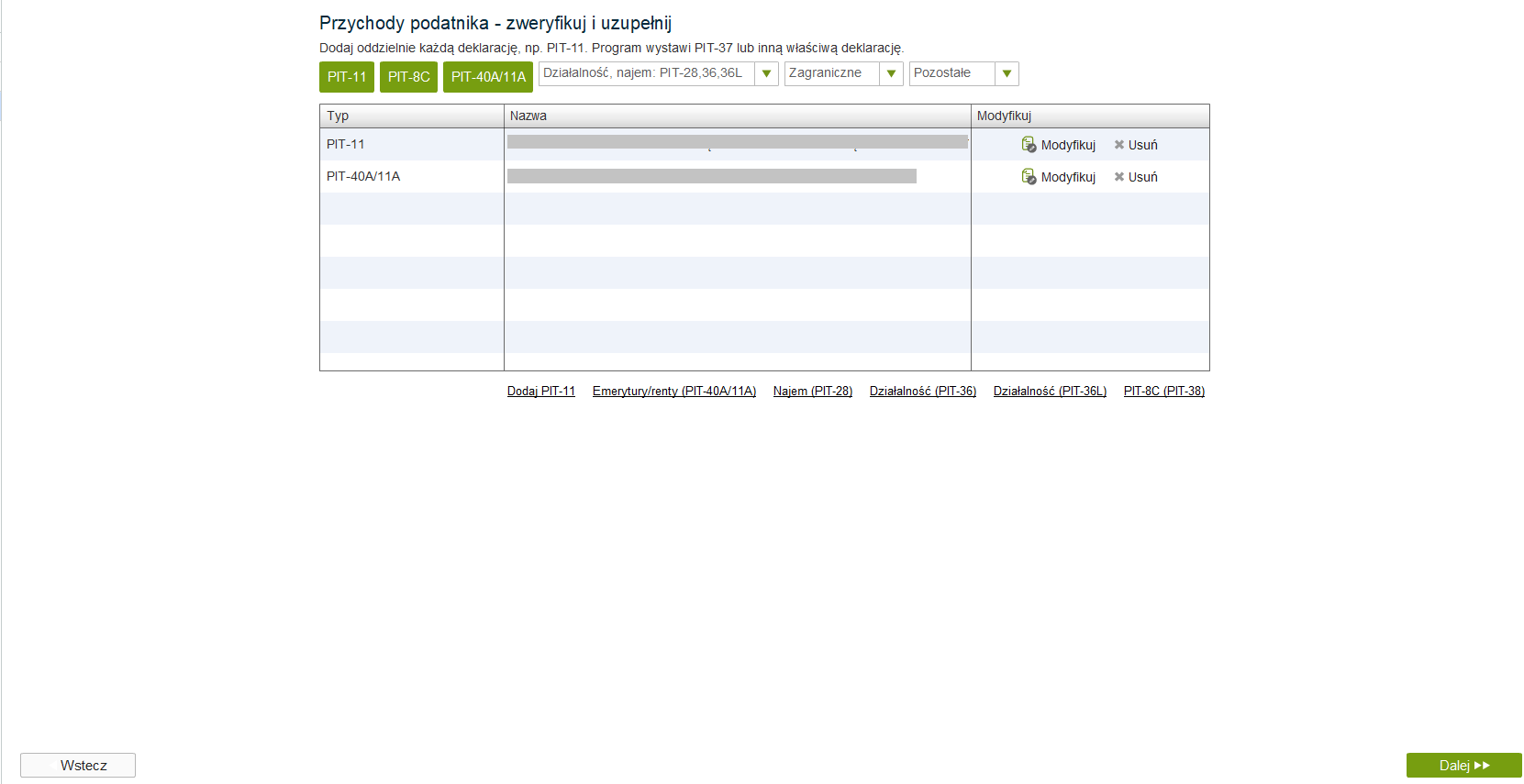Click the Dodaj PIT-11 link

coord(541,392)
